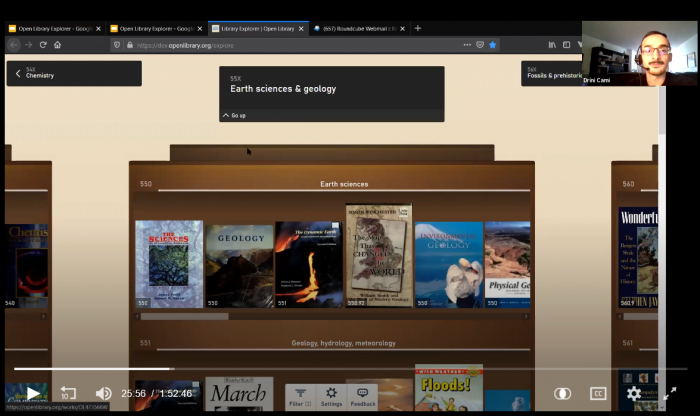Collapse with the 'Go up' chevron
This screenshot has height=416, width=700.
coord(233,115)
